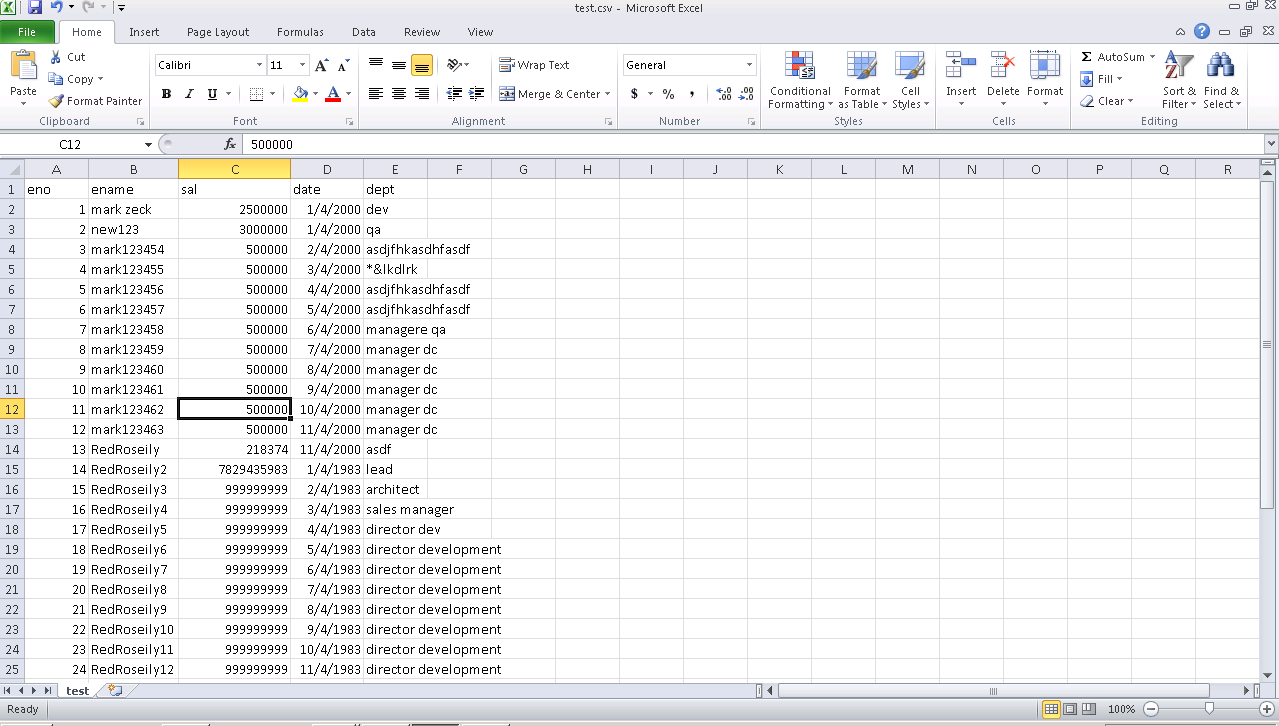The height and width of the screenshot is (726, 1279).
Task: Open Excel Help question mark icon
Action: (x=1203, y=32)
